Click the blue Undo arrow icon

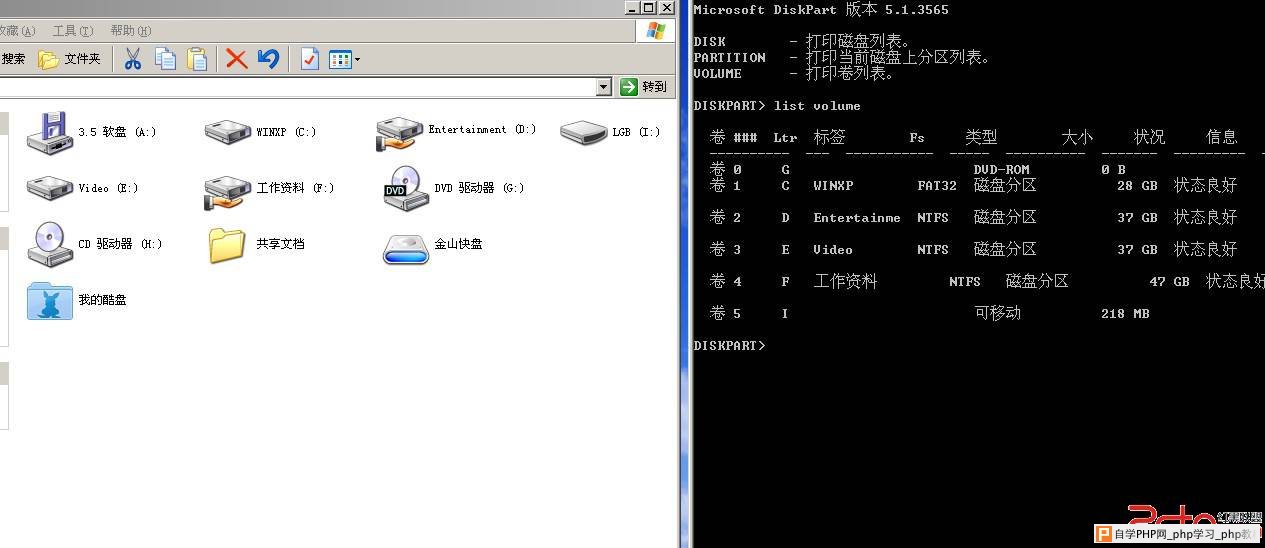(x=268, y=59)
